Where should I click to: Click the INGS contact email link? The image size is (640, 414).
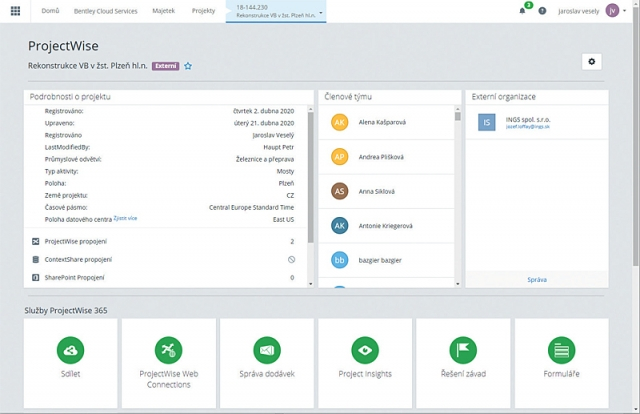point(528,127)
